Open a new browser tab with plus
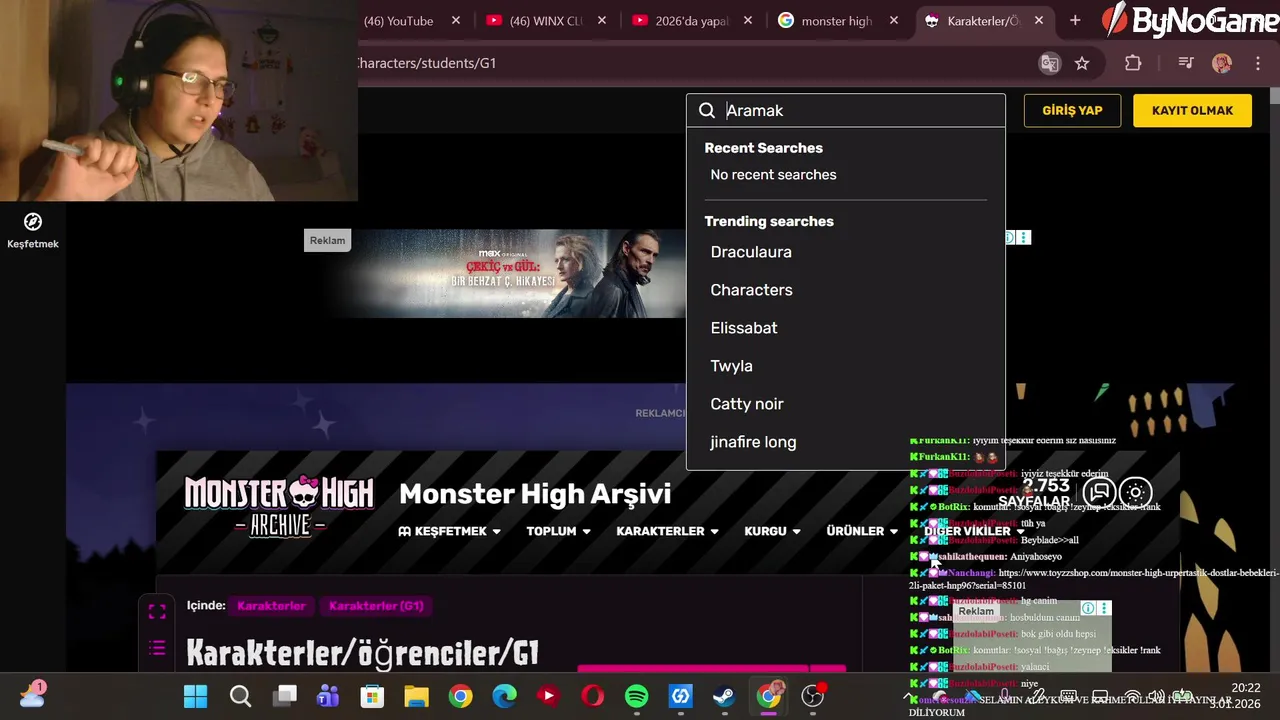 (1075, 20)
